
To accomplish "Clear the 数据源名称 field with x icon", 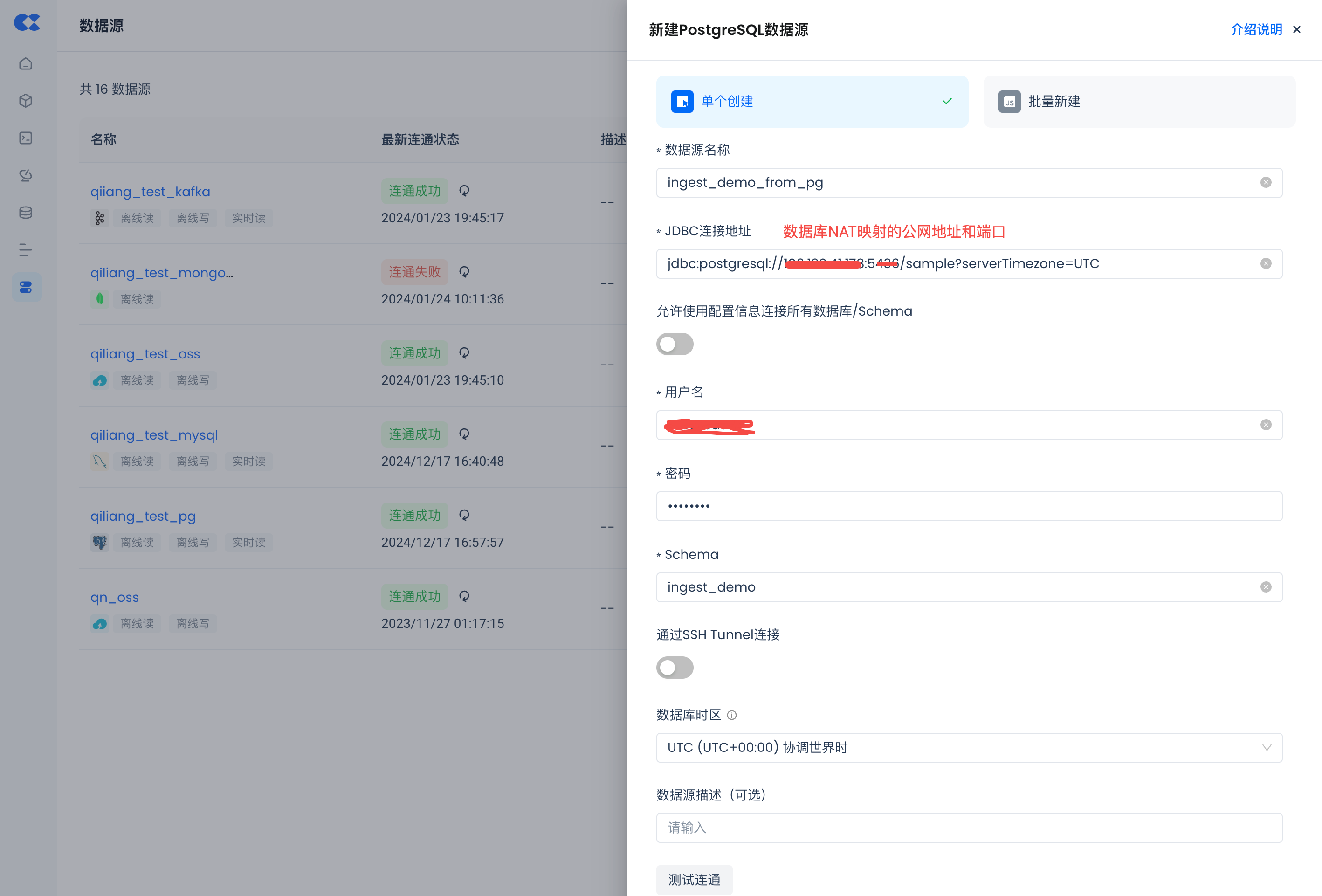I will pos(1265,183).
